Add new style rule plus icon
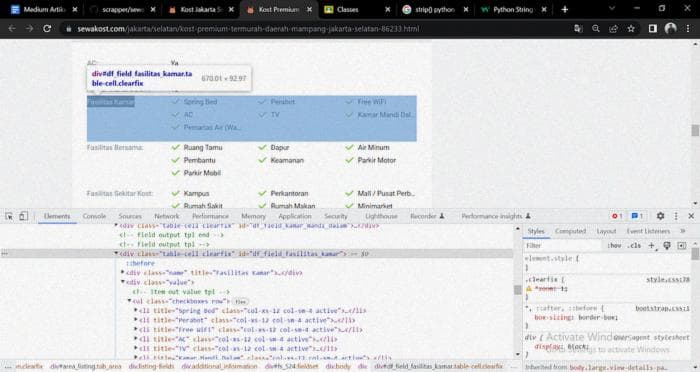700x372 pixels. [x=652, y=246]
